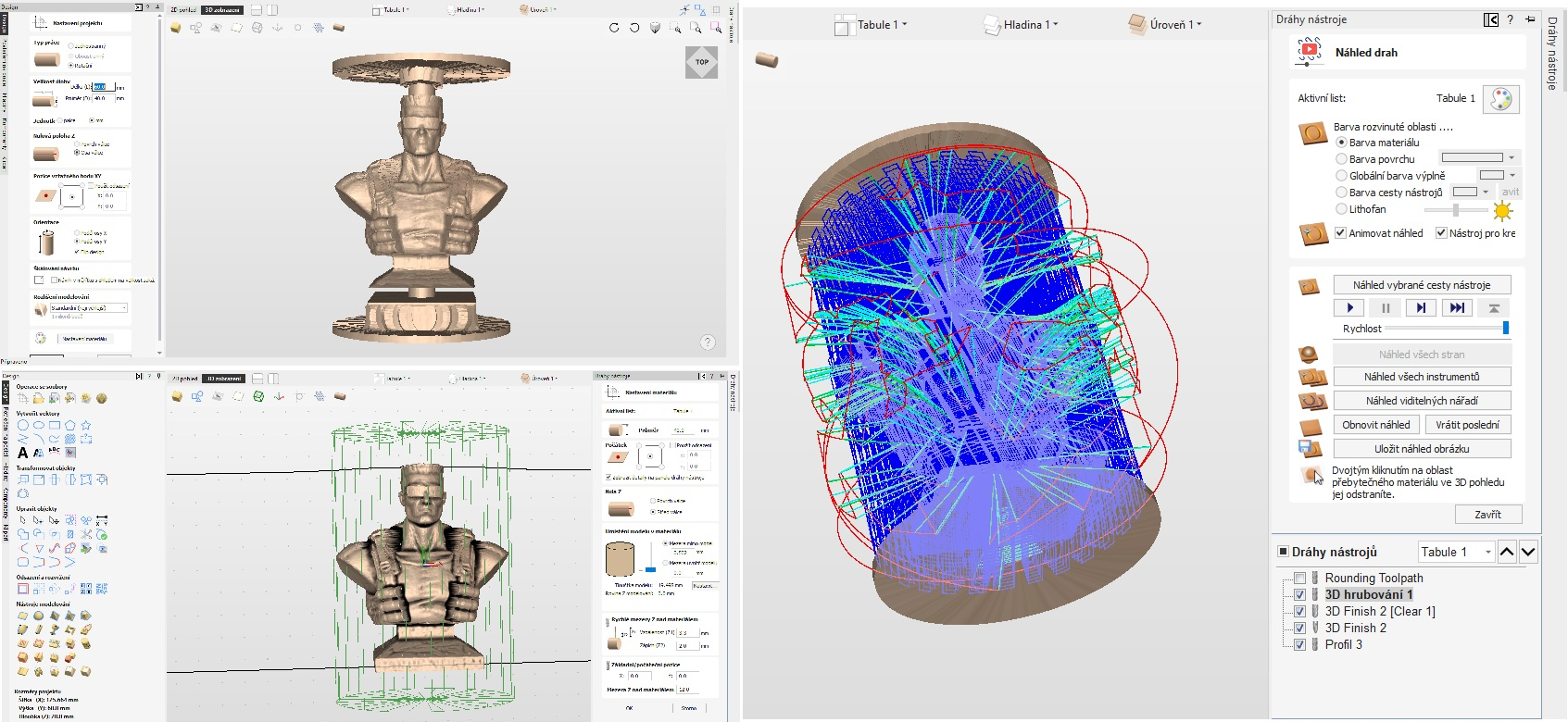Click the small cylinder icon in the right 3D view
Image resolution: width=1568 pixels, height=722 pixels.
pyautogui.click(x=767, y=60)
